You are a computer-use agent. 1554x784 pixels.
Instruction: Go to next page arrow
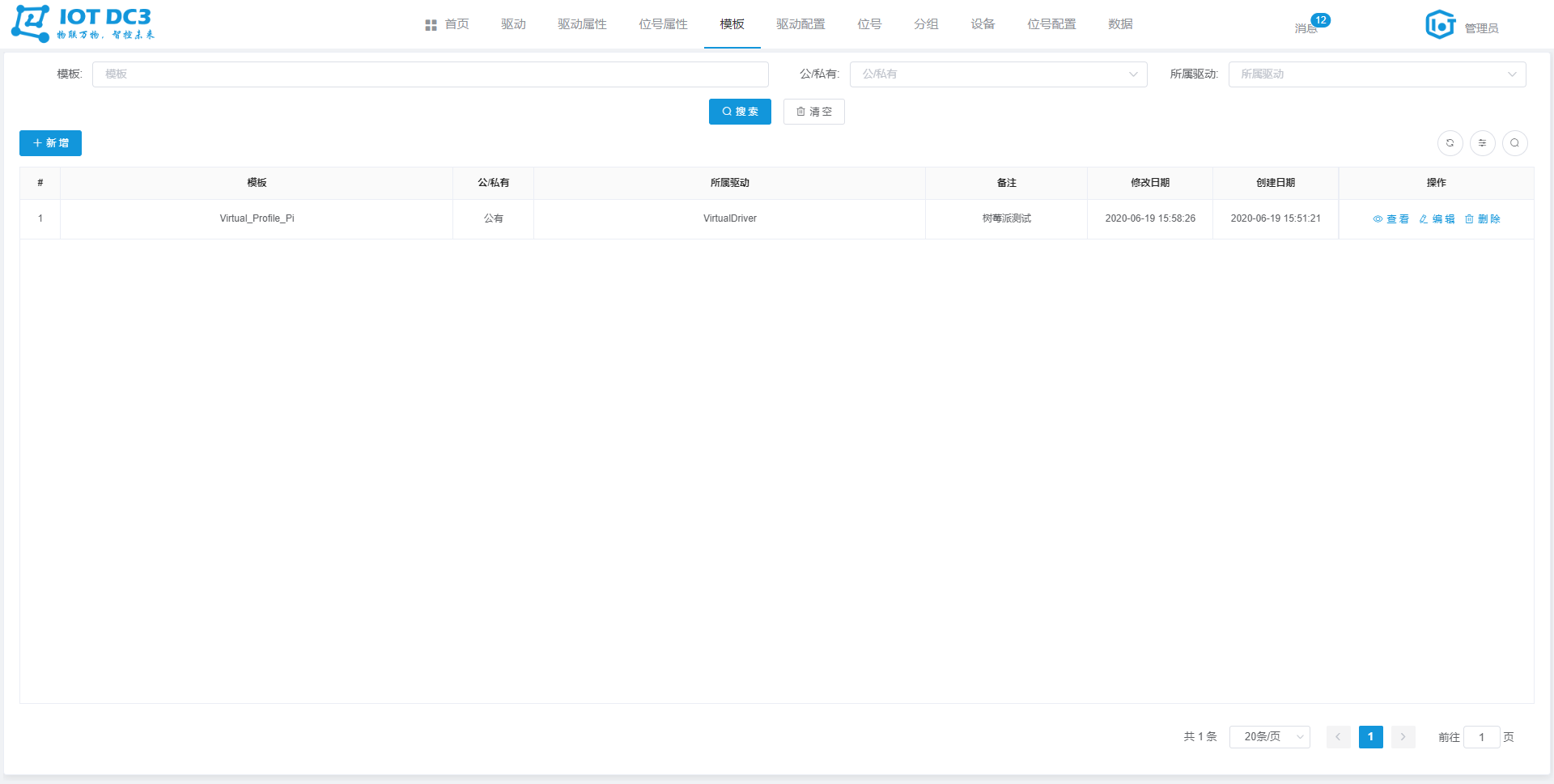click(x=1403, y=737)
